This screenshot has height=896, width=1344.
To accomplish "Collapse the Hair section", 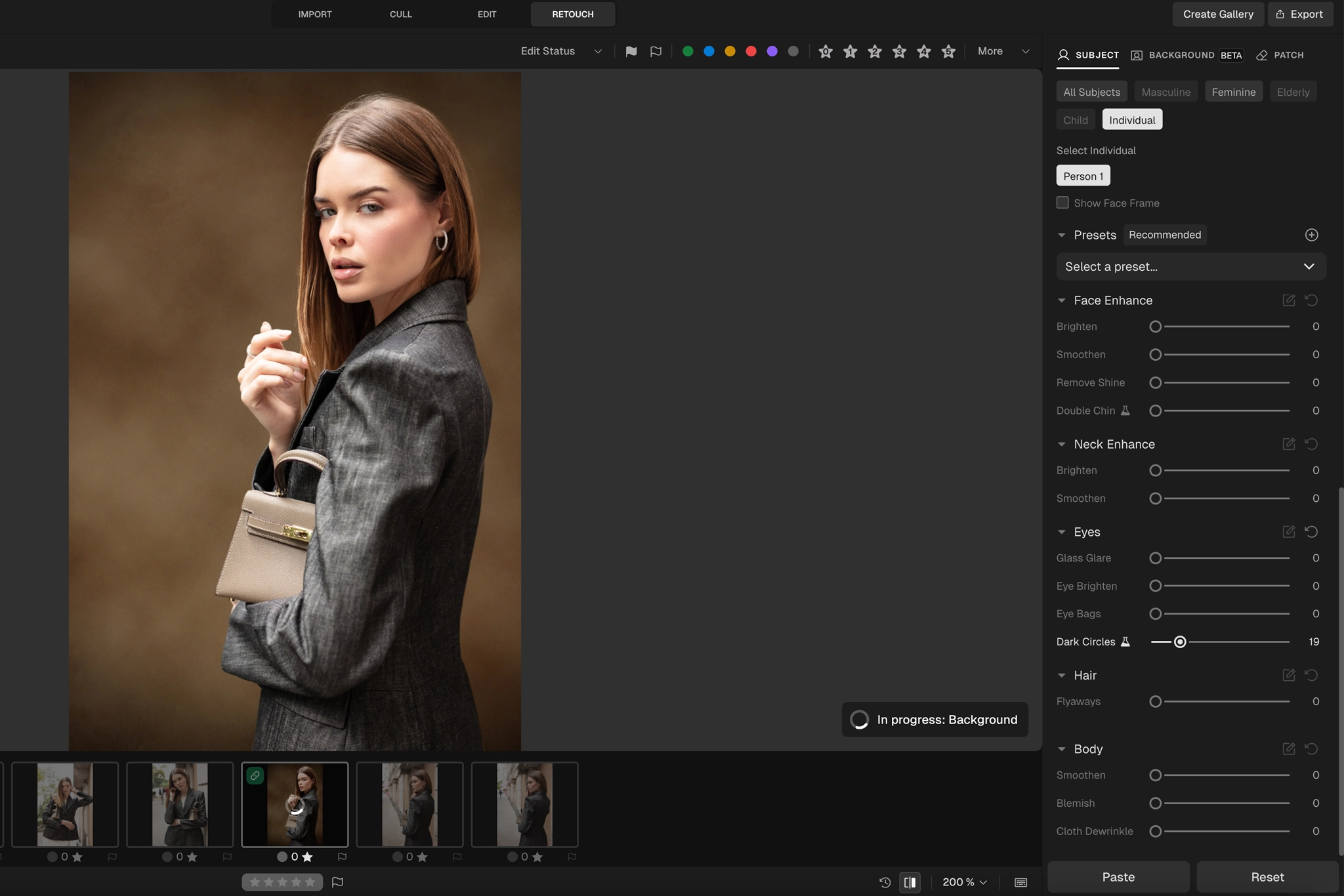I will click(x=1061, y=675).
